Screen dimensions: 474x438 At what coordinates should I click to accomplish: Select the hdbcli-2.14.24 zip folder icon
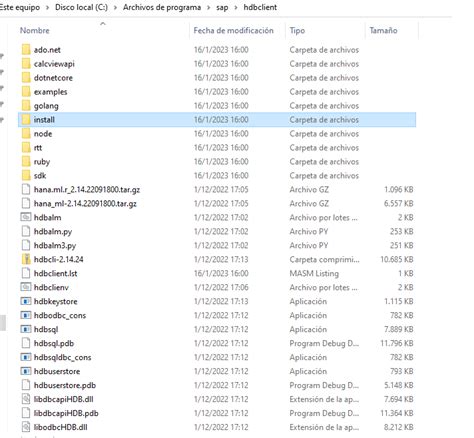click(x=26, y=259)
